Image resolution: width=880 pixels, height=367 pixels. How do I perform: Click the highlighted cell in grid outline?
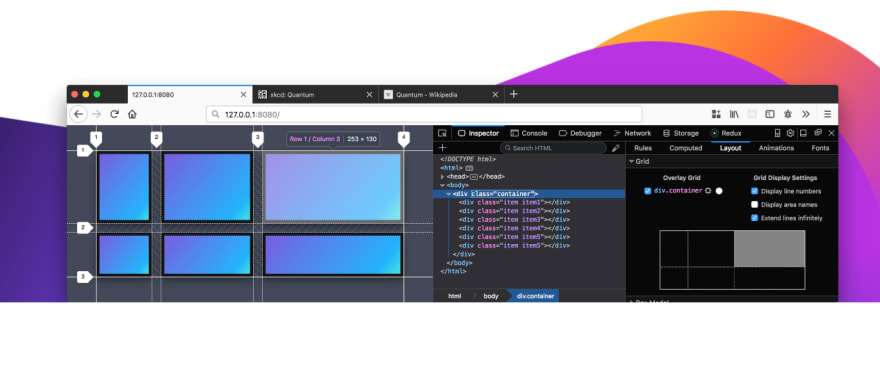tap(769, 249)
